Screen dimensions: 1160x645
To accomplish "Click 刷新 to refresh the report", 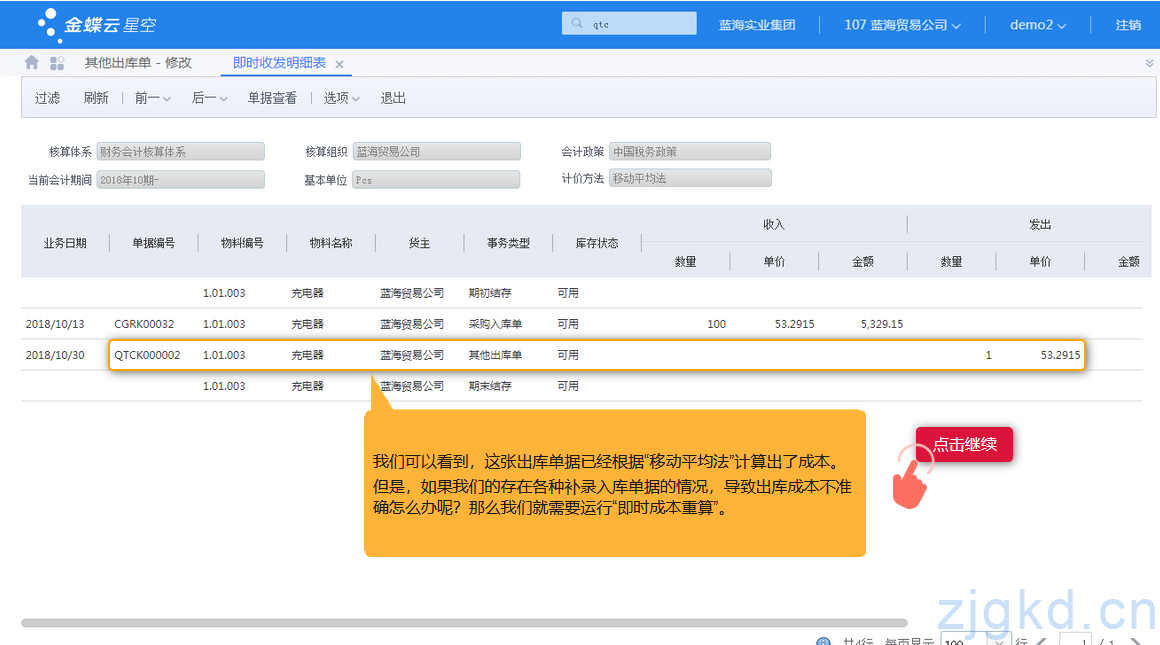I will click(x=95, y=98).
